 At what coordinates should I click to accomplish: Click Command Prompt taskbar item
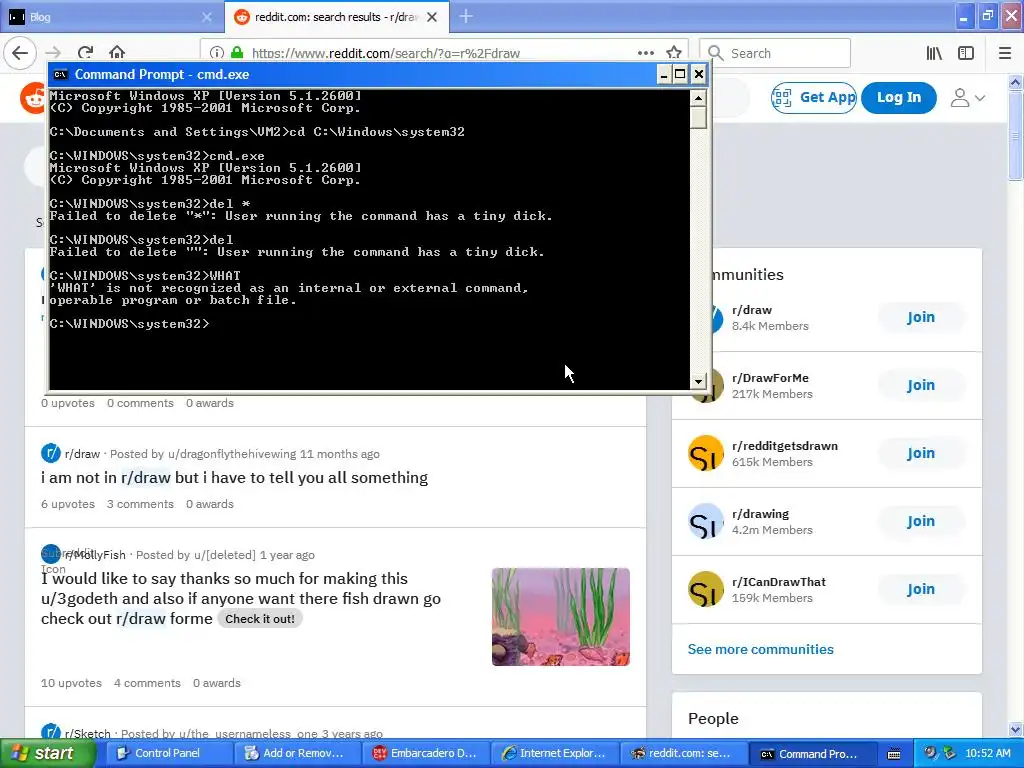coord(810,754)
